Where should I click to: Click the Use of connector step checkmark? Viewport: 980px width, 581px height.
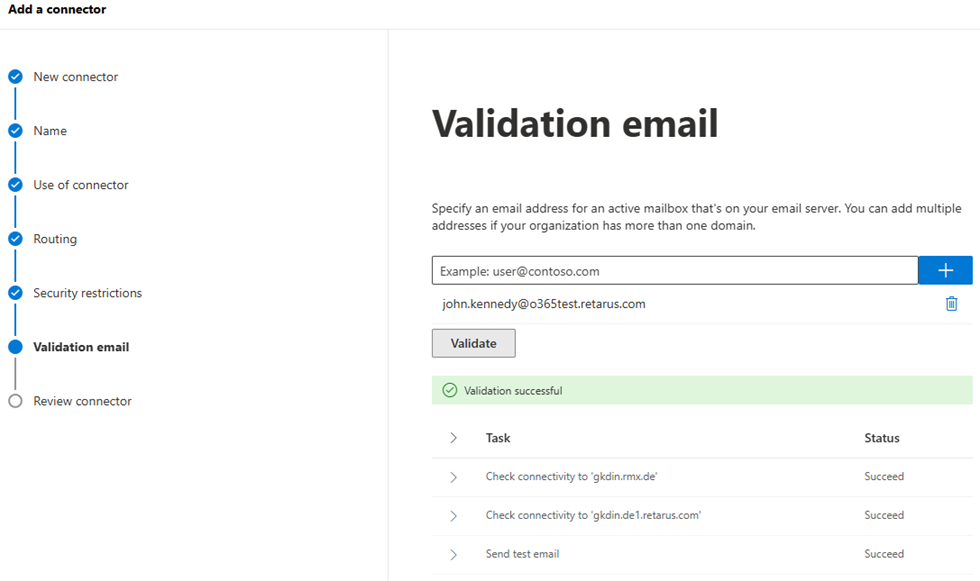[15, 185]
